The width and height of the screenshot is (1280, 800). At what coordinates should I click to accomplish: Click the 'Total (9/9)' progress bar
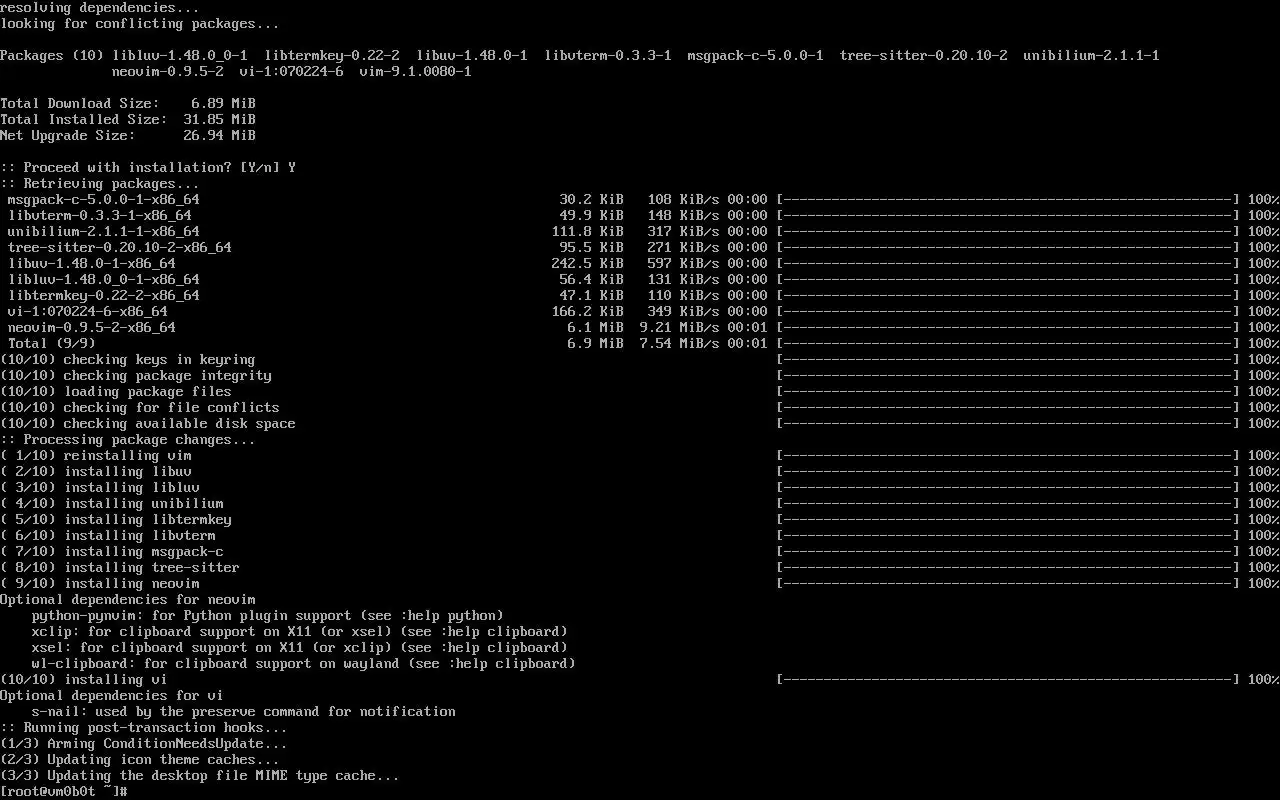(1008, 343)
